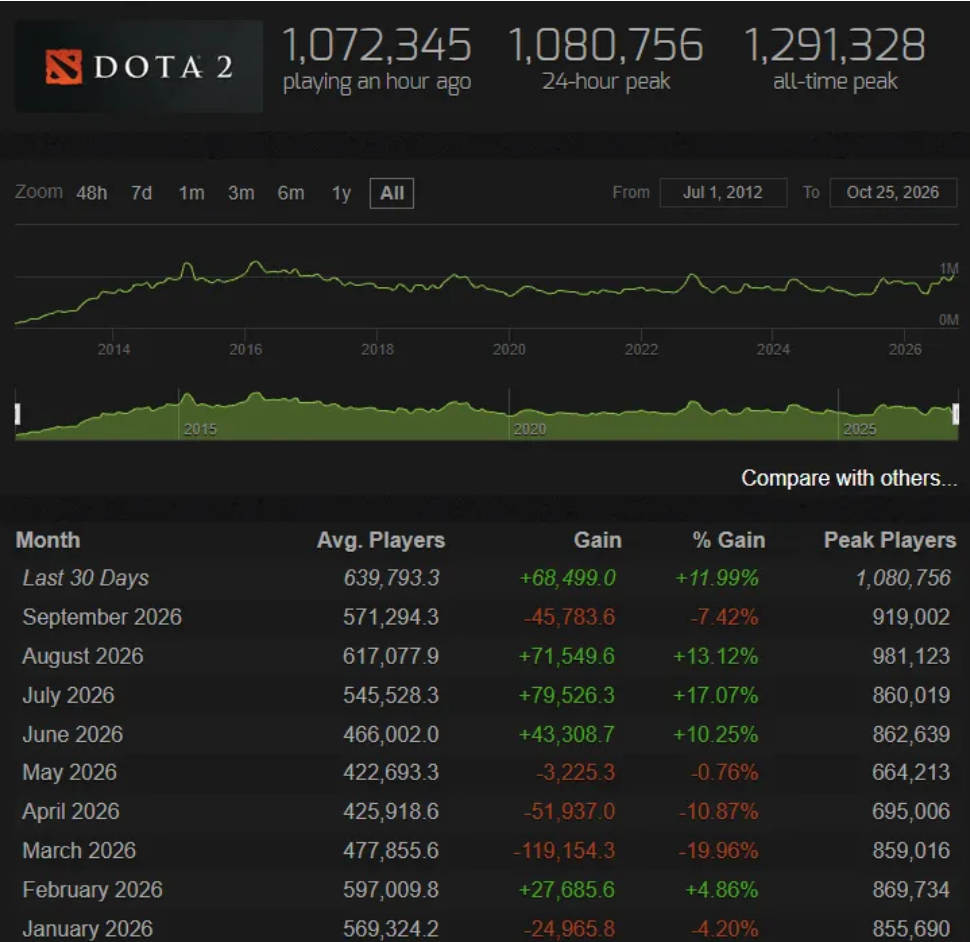Select the 1m zoom range
This screenshot has width=970, height=942.
coord(191,193)
